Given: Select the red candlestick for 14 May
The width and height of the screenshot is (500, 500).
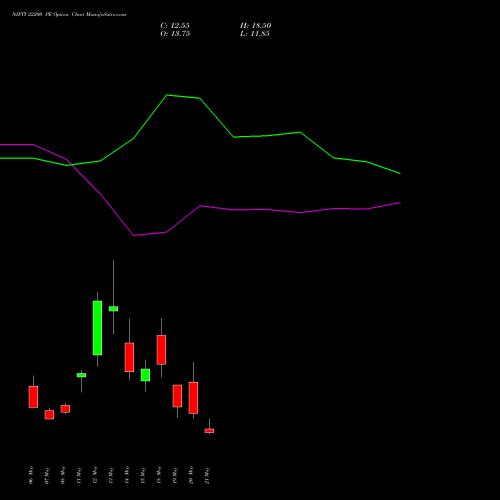Looking at the screenshot, I should click(x=129, y=357).
